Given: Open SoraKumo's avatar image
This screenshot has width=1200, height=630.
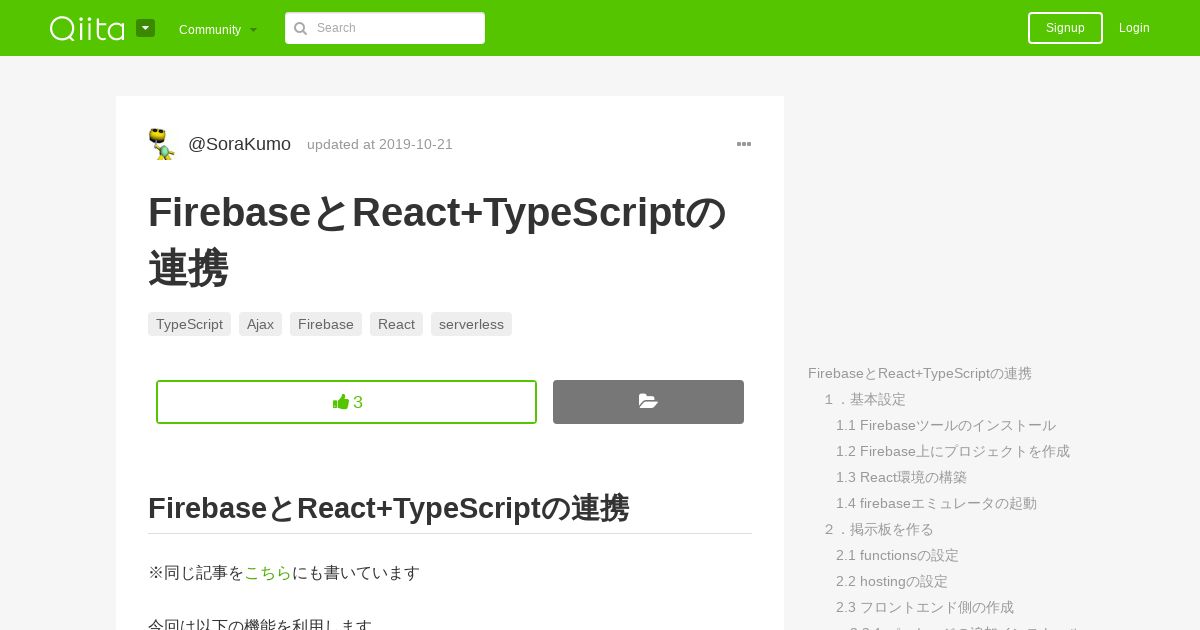Looking at the screenshot, I should [x=162, y=144].
